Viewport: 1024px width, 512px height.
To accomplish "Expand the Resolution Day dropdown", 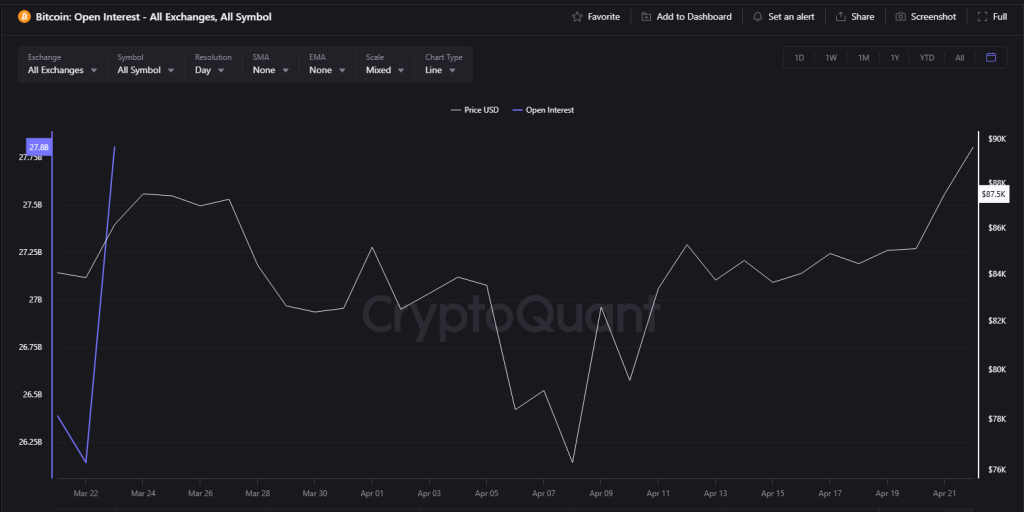I will pos(215,70).
